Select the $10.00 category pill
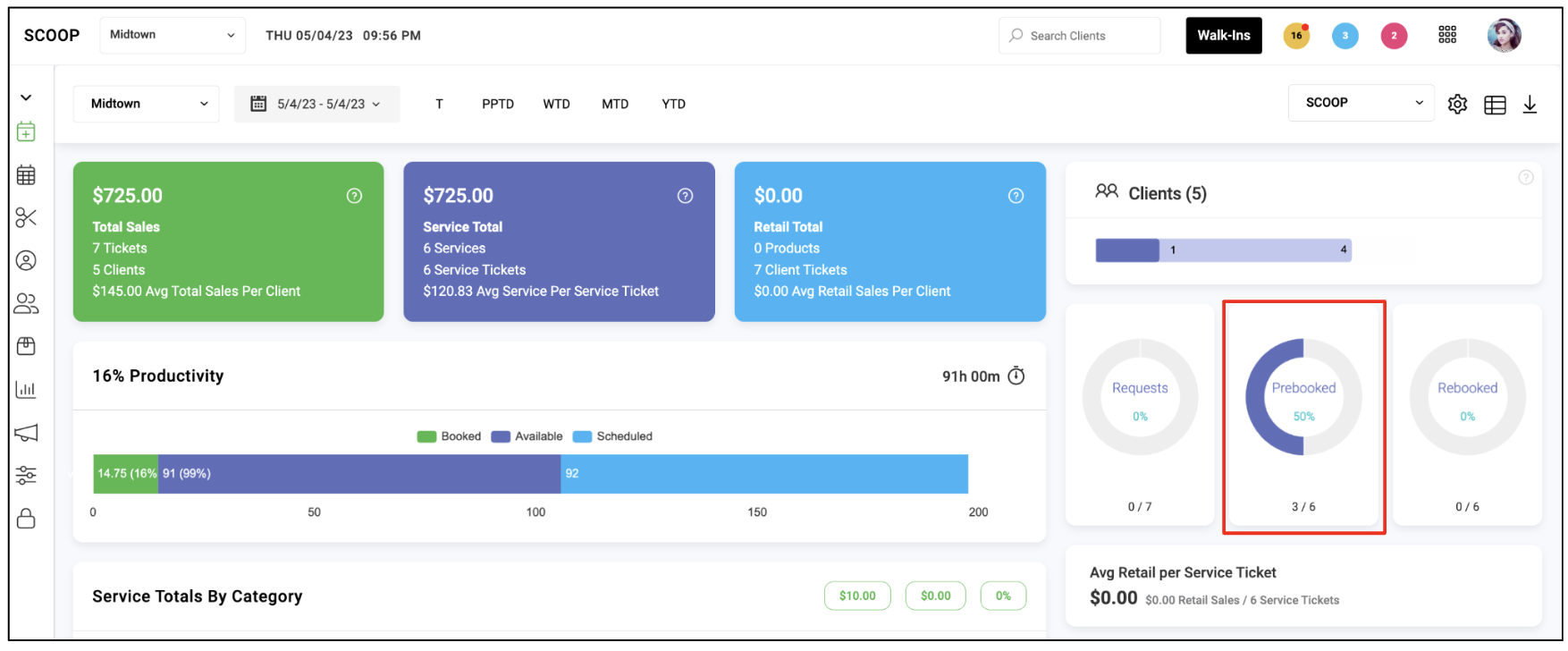The width and height of the screenshot is (1568, 651). (x=857, y=596)
